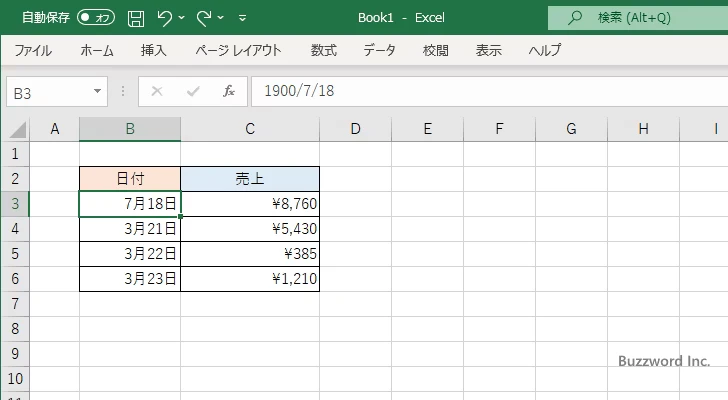Select the cell showing ¥8,760
This screenshot has height=400, width=728.
tap(250, 204)
